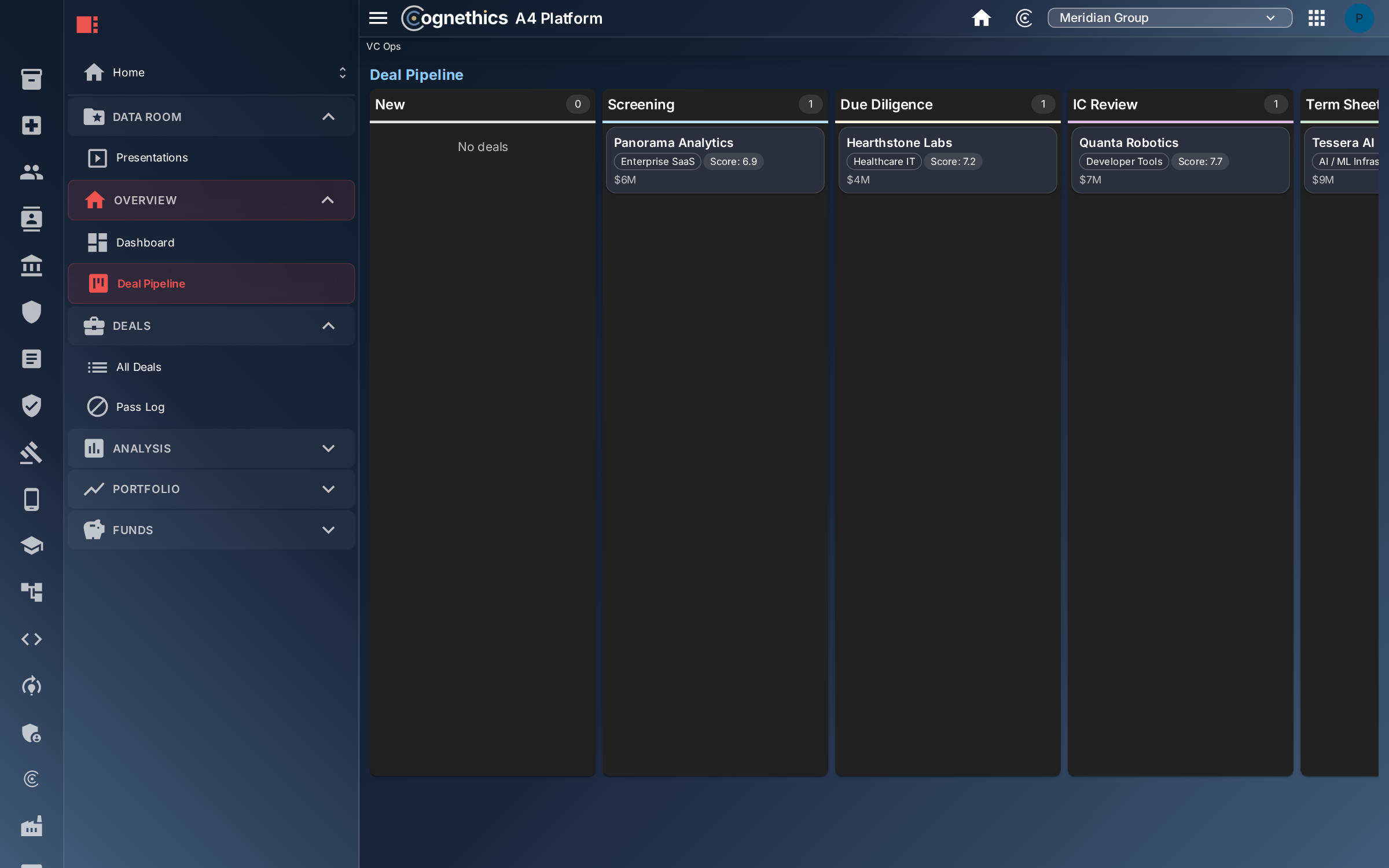The width and height of the screenshot is (1389, 868).
Task: Click the IC Review column header
Action: point(1180,105)
